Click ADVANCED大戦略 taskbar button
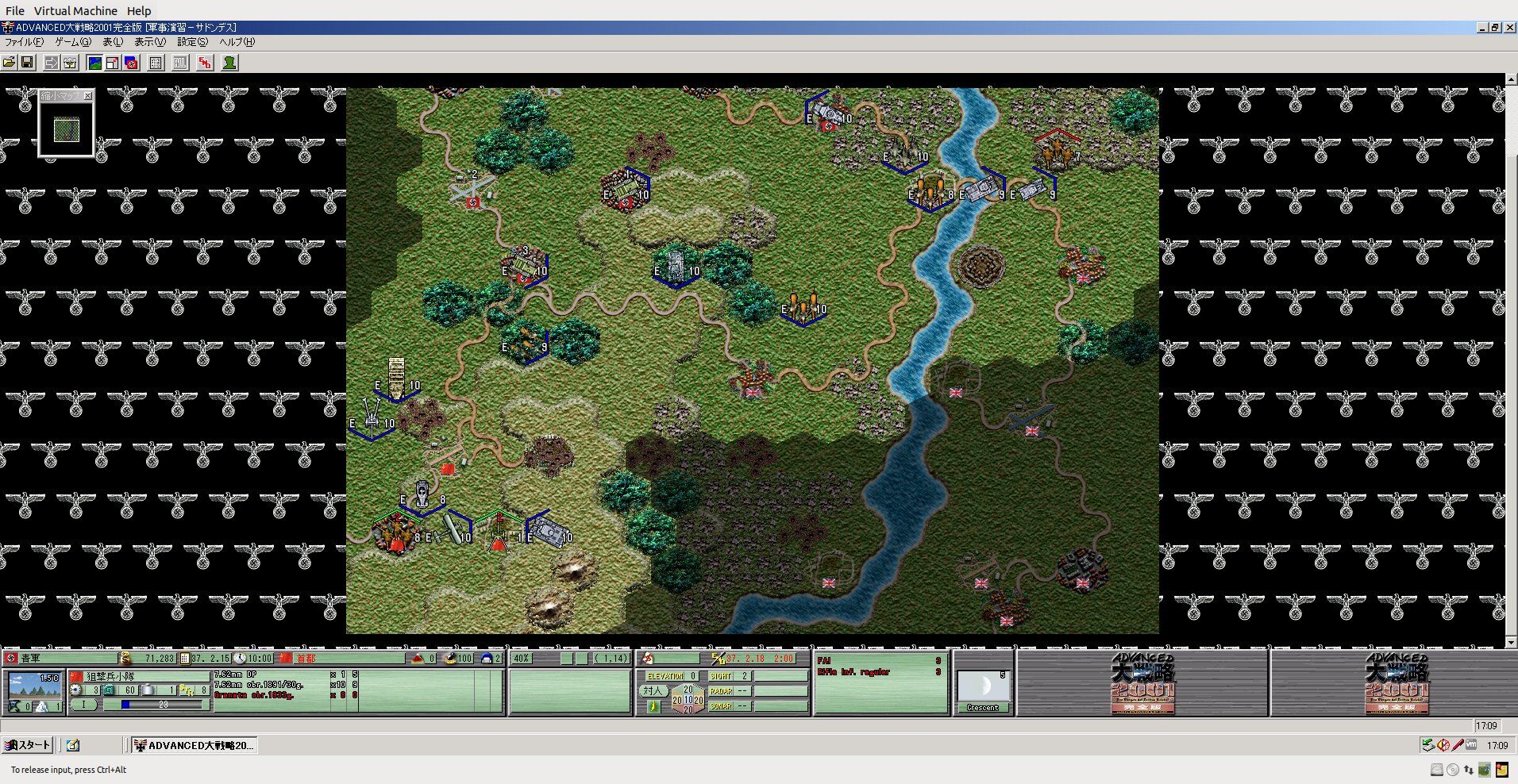 pyautogui.click(x=194, y=745)
